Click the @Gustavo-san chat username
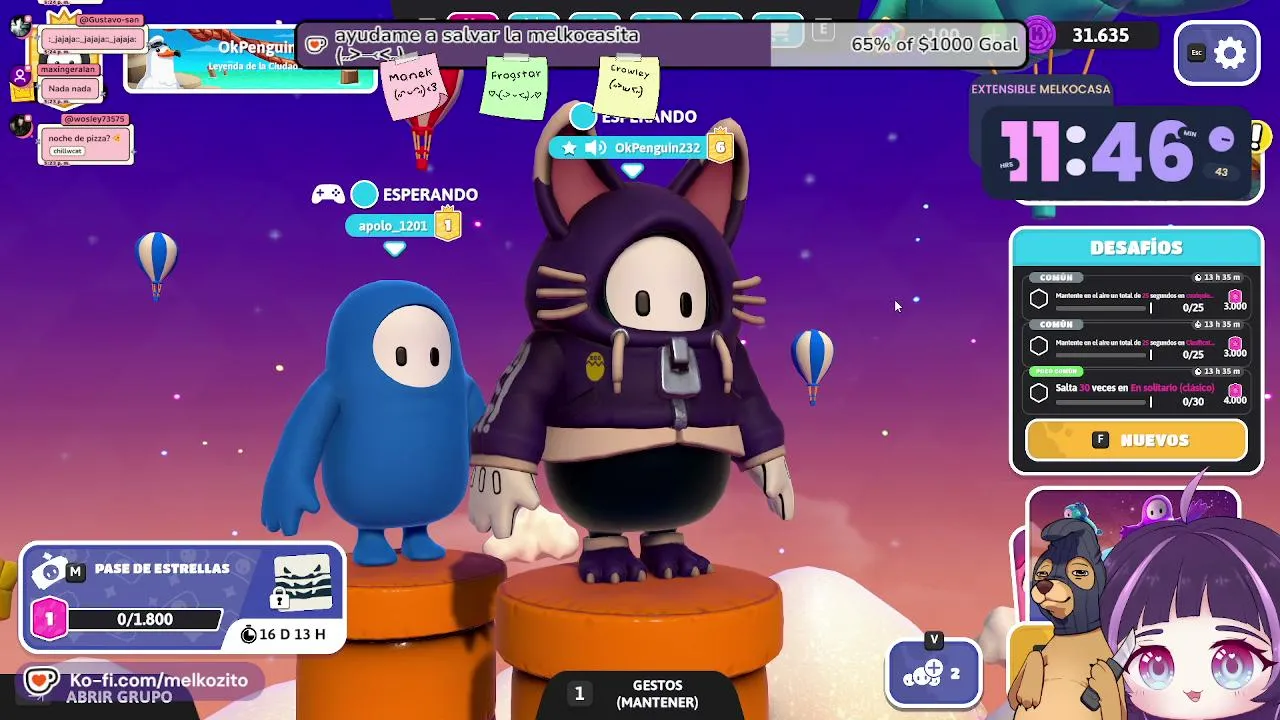Viewport: 1280px width, 720px height. (x=109, y=20)
